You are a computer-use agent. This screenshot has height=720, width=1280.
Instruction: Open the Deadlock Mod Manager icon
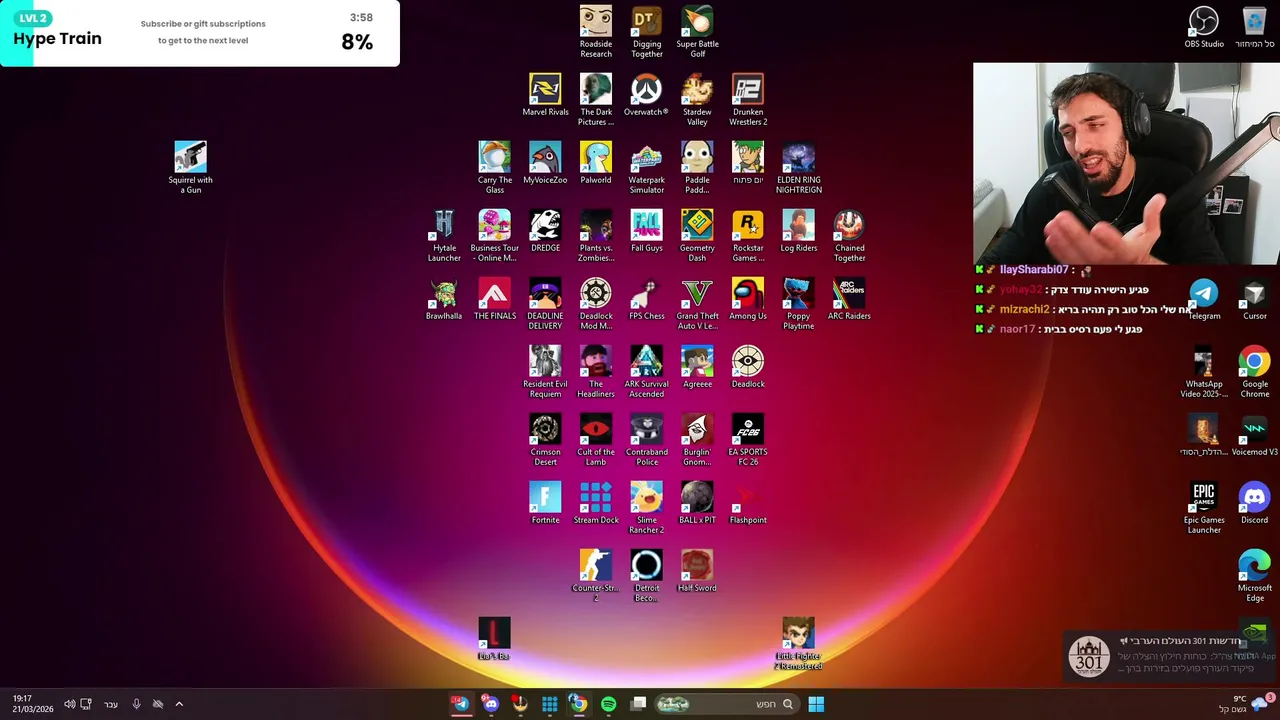[x=596, y=303]
